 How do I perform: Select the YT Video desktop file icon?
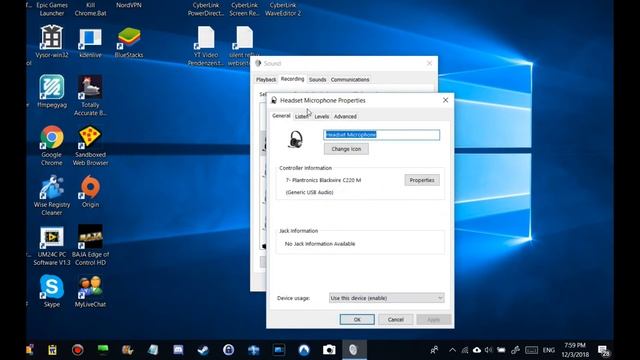click(206, 45)
